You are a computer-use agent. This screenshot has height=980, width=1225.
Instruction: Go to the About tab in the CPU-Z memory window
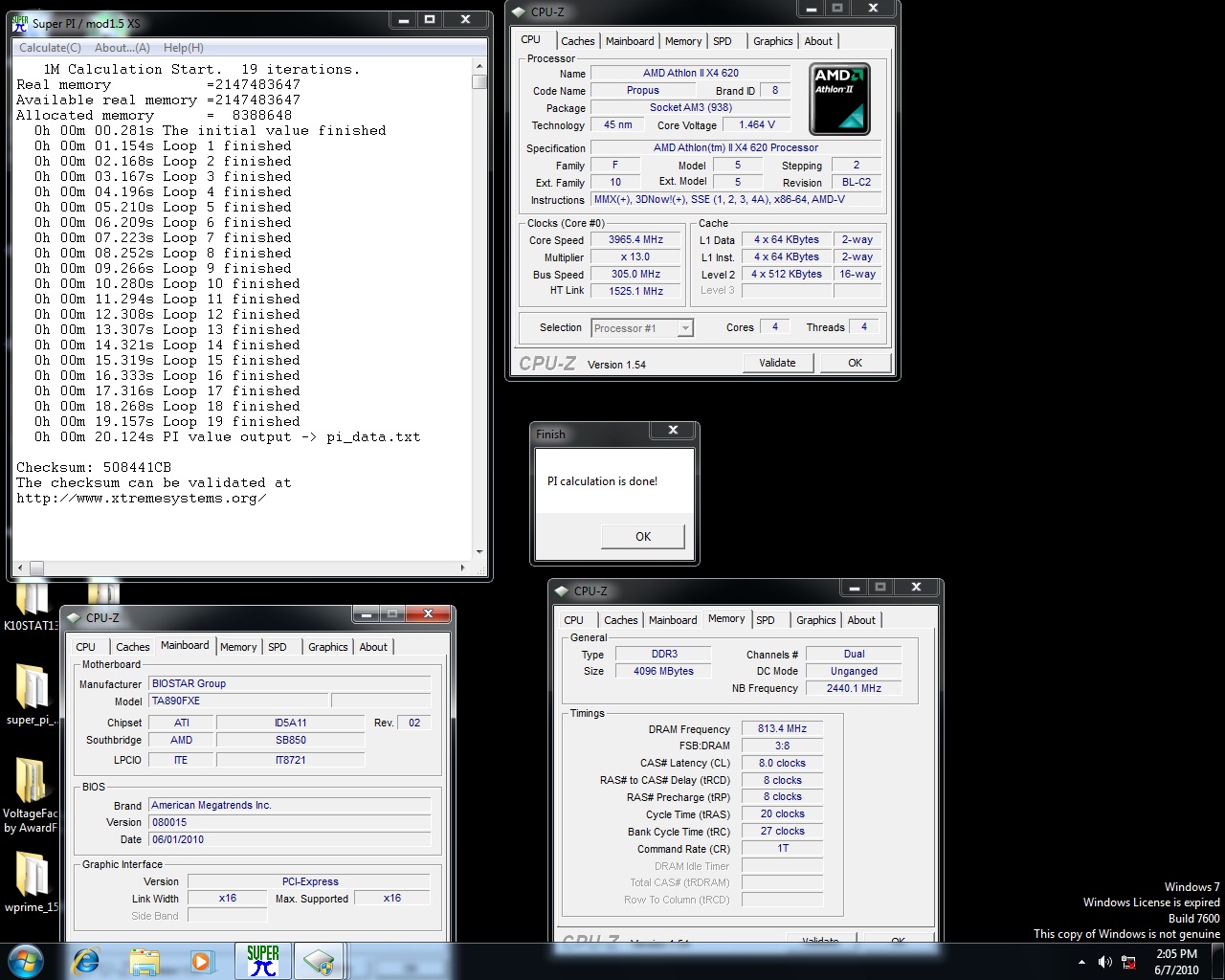(x=861, y=620)
